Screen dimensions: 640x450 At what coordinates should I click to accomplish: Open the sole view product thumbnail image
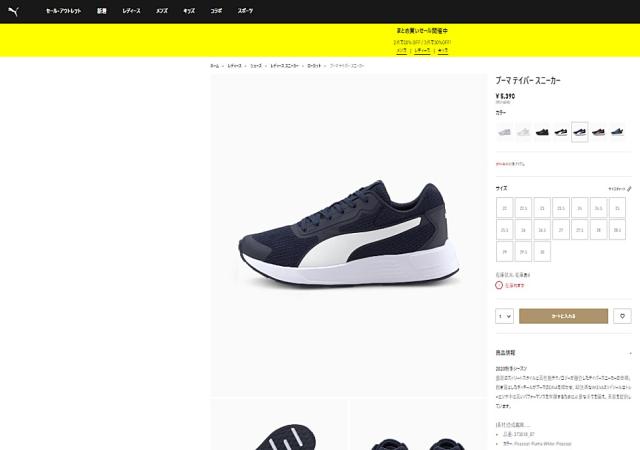coord(279,425)
